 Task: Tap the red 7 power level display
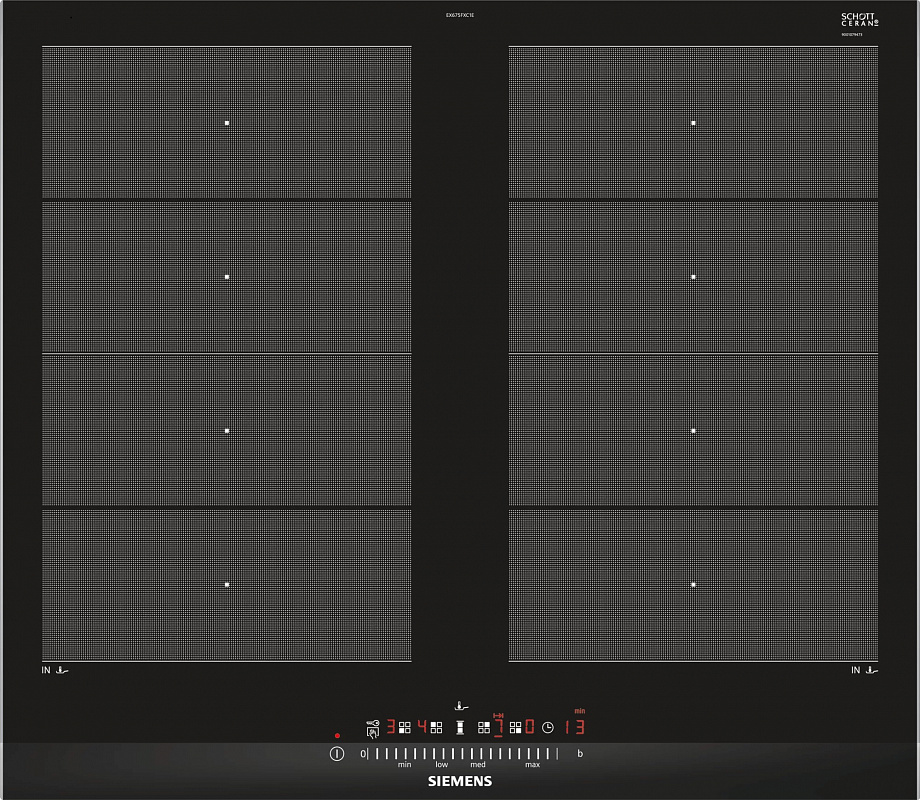pos(498,727)
